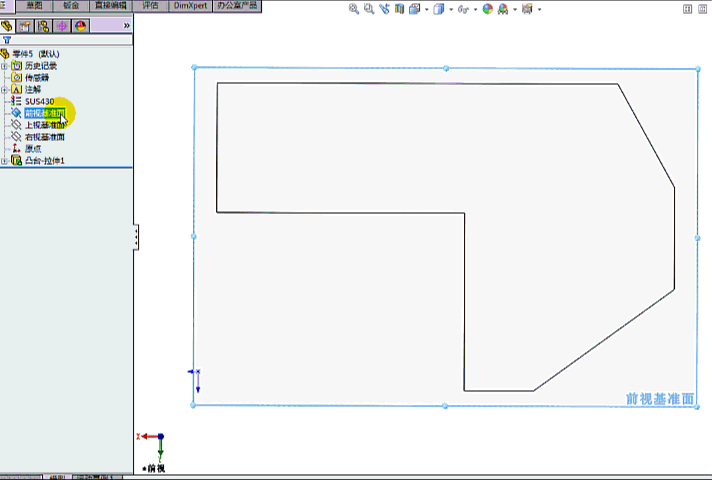Open the Hide/Show Items dropdown arrow
Image resolution: width=712 pixels, height=480 pixels.
pos(475,10)
